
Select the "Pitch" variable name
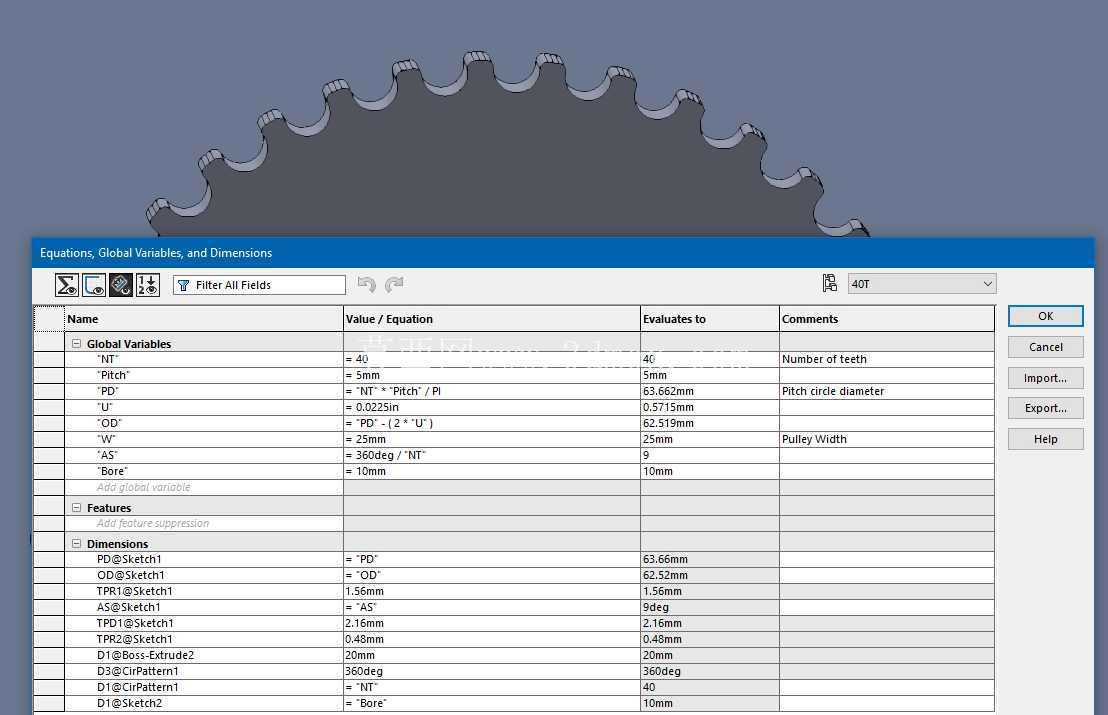point(113,375)
